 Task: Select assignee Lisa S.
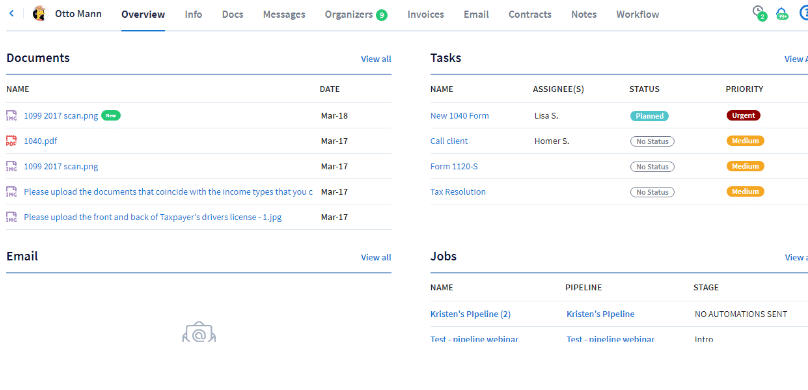546,116
